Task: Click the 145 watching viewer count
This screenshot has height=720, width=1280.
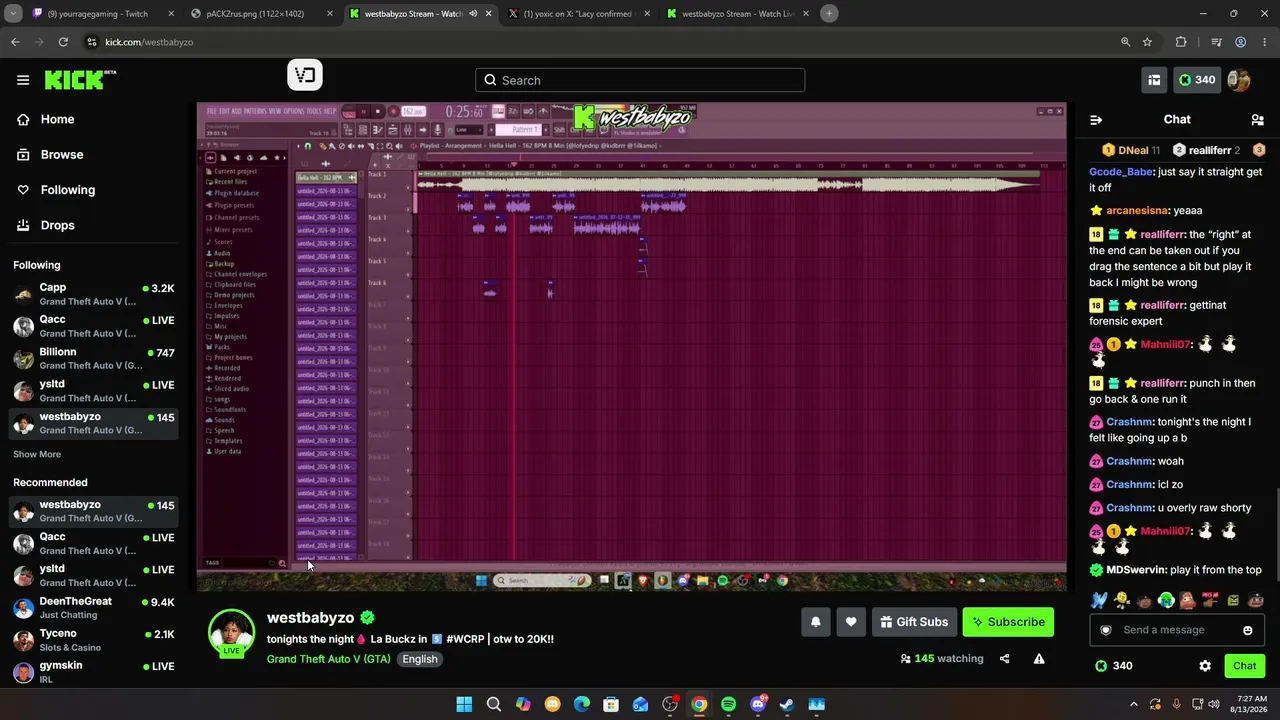Action: 941,659
